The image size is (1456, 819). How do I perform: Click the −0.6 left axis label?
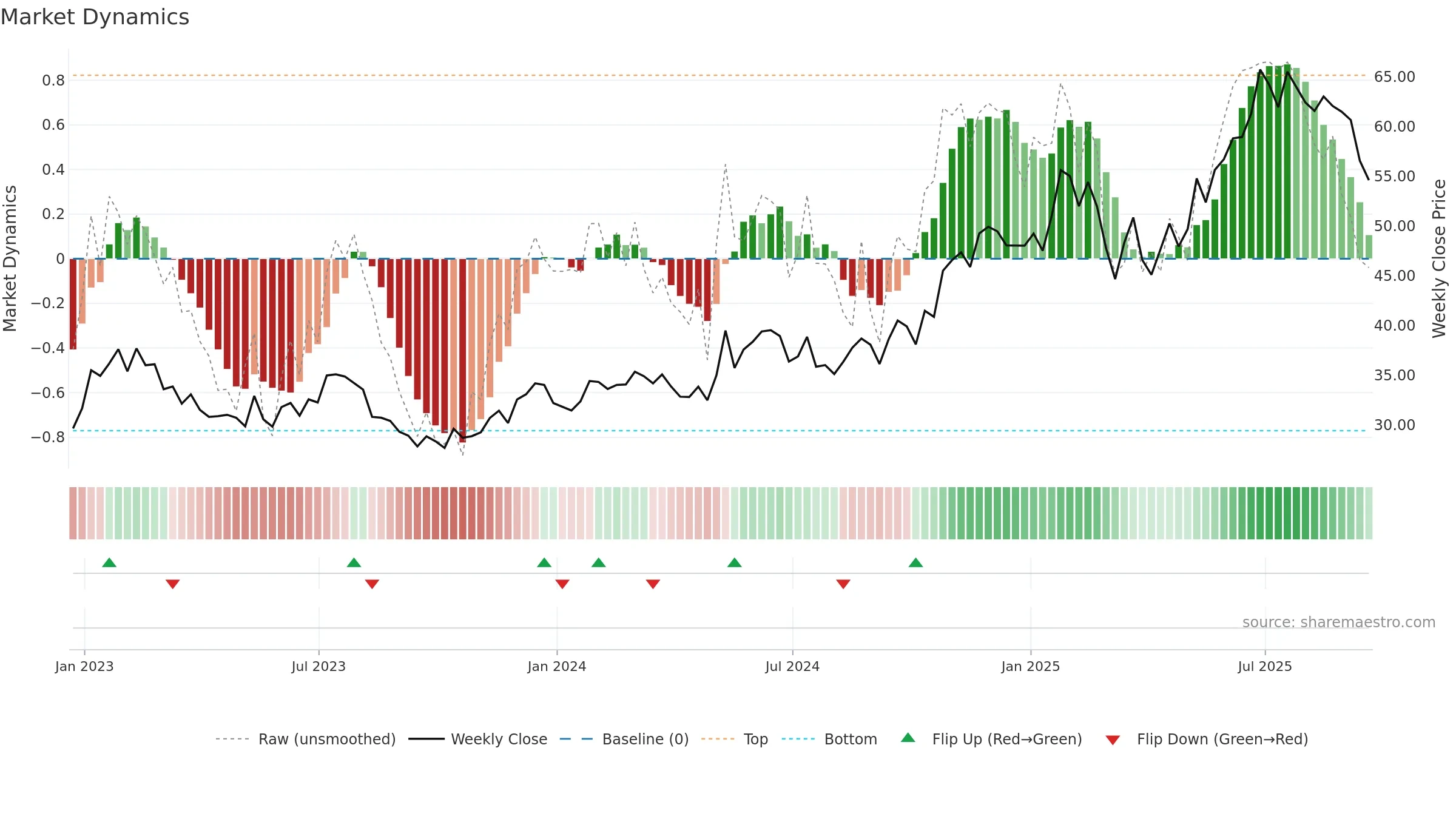click(x=48, y=393)
